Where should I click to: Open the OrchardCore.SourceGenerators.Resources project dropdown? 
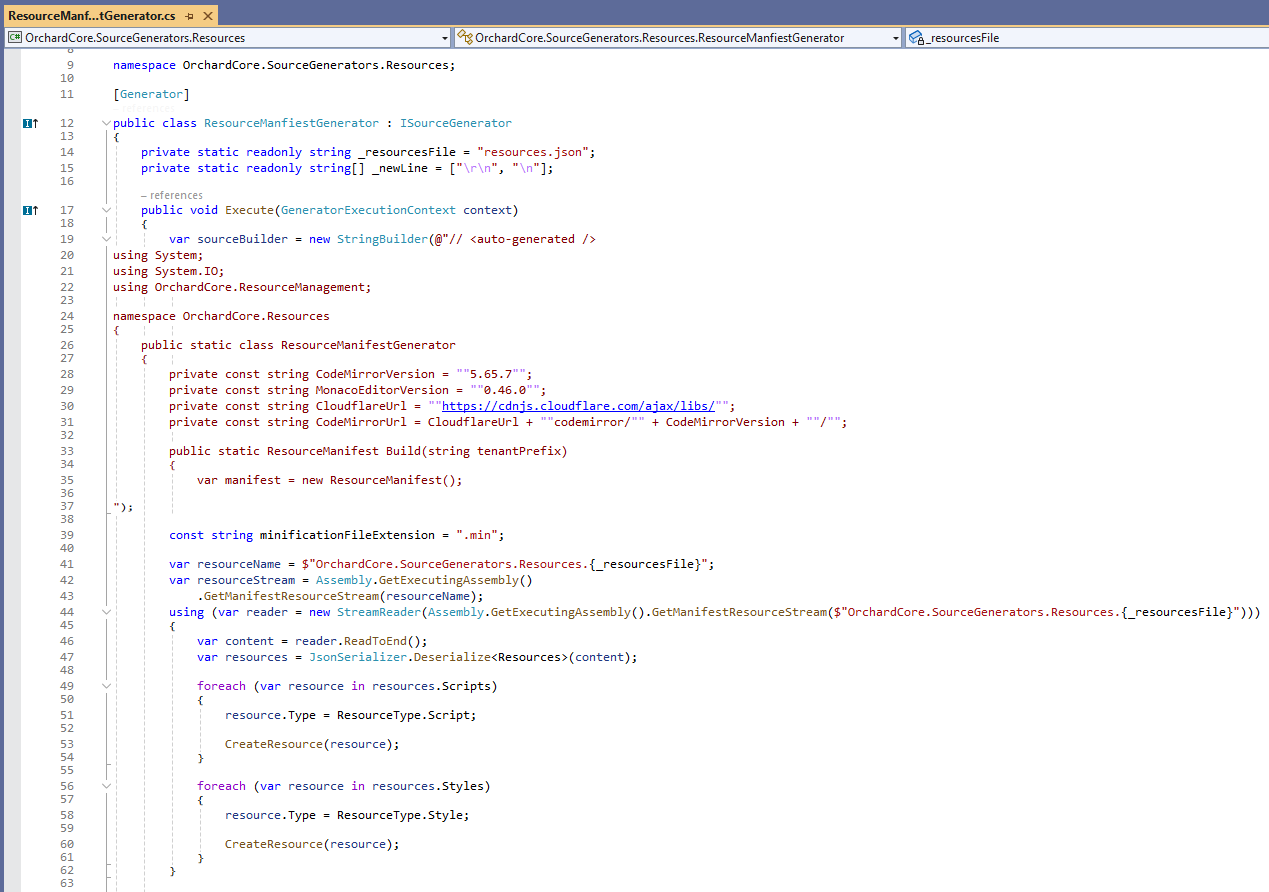point(228,37)
